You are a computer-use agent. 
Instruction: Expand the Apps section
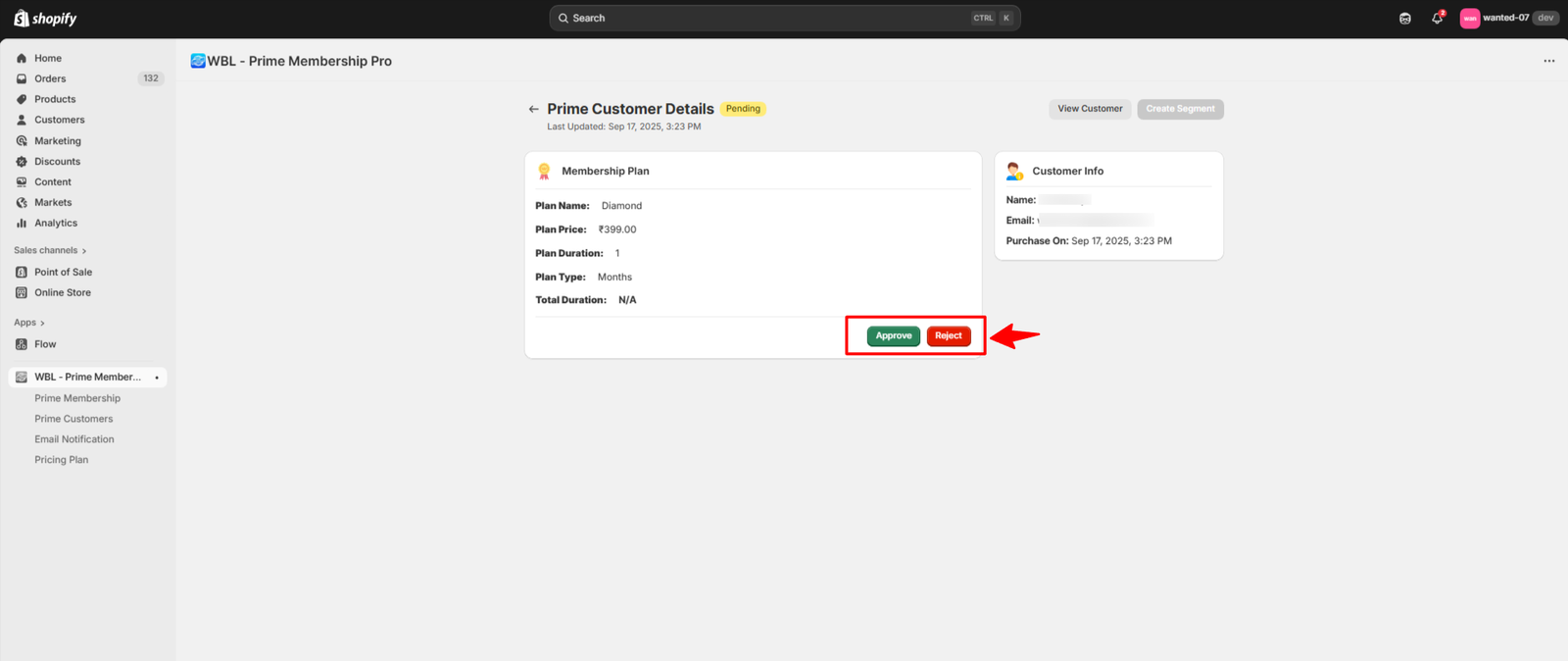[x=29, y=323]
